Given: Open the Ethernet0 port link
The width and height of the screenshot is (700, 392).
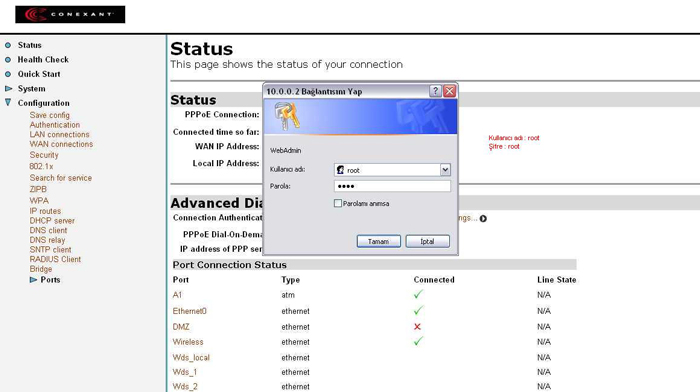Looking at the screenshot, I should pos(190,311).
